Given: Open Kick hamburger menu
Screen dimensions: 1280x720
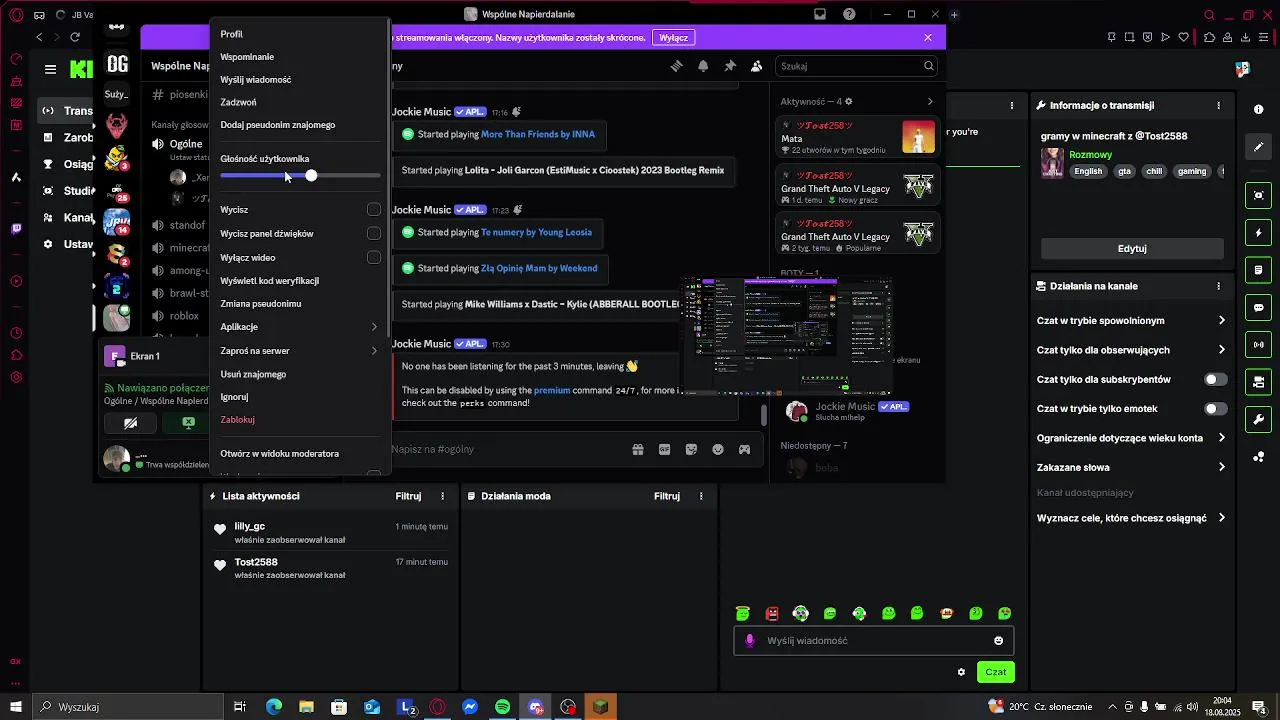Looking at the screenshot, I should [50, 69].
